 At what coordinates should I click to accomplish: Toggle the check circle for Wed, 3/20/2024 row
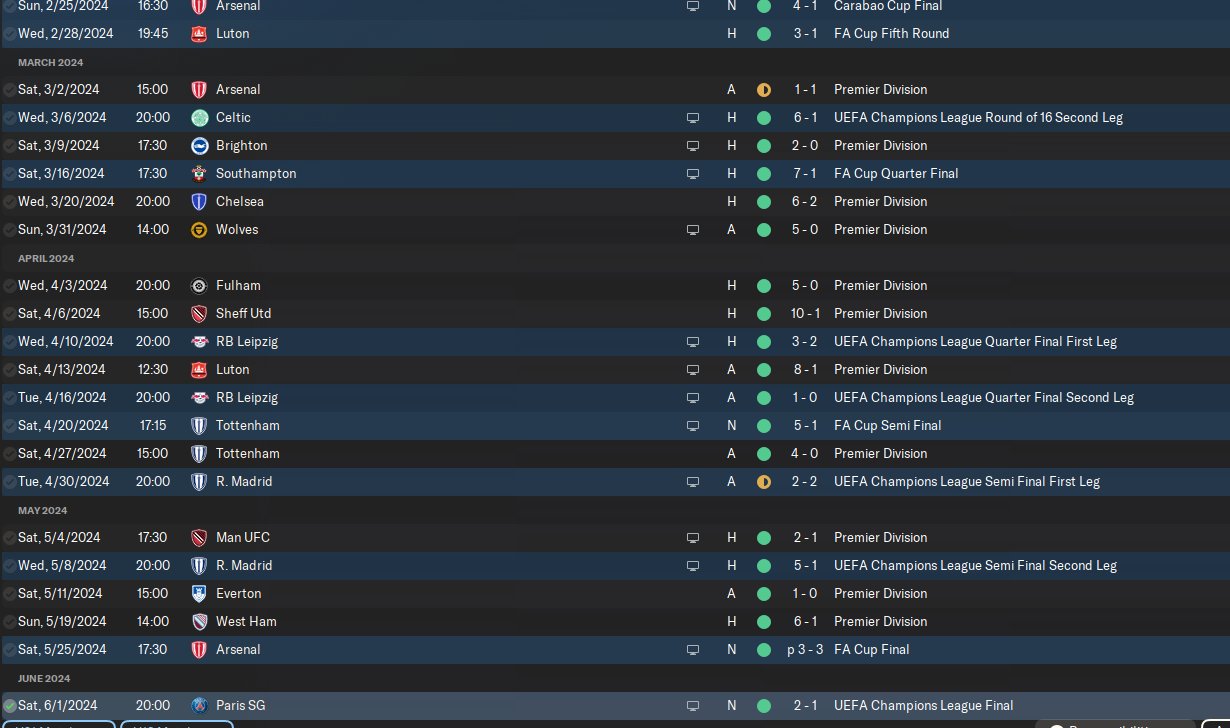point(10,201)
